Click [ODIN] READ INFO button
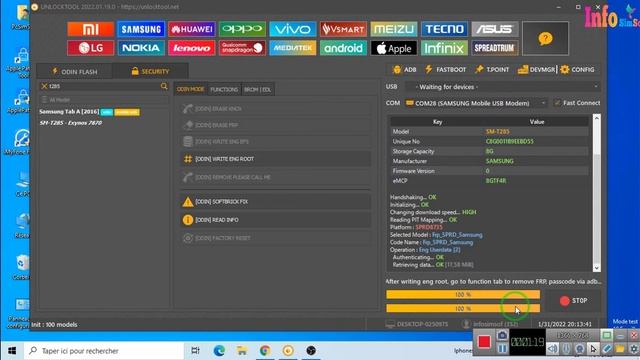Viewport: 640px width, 360px height. 276,220
